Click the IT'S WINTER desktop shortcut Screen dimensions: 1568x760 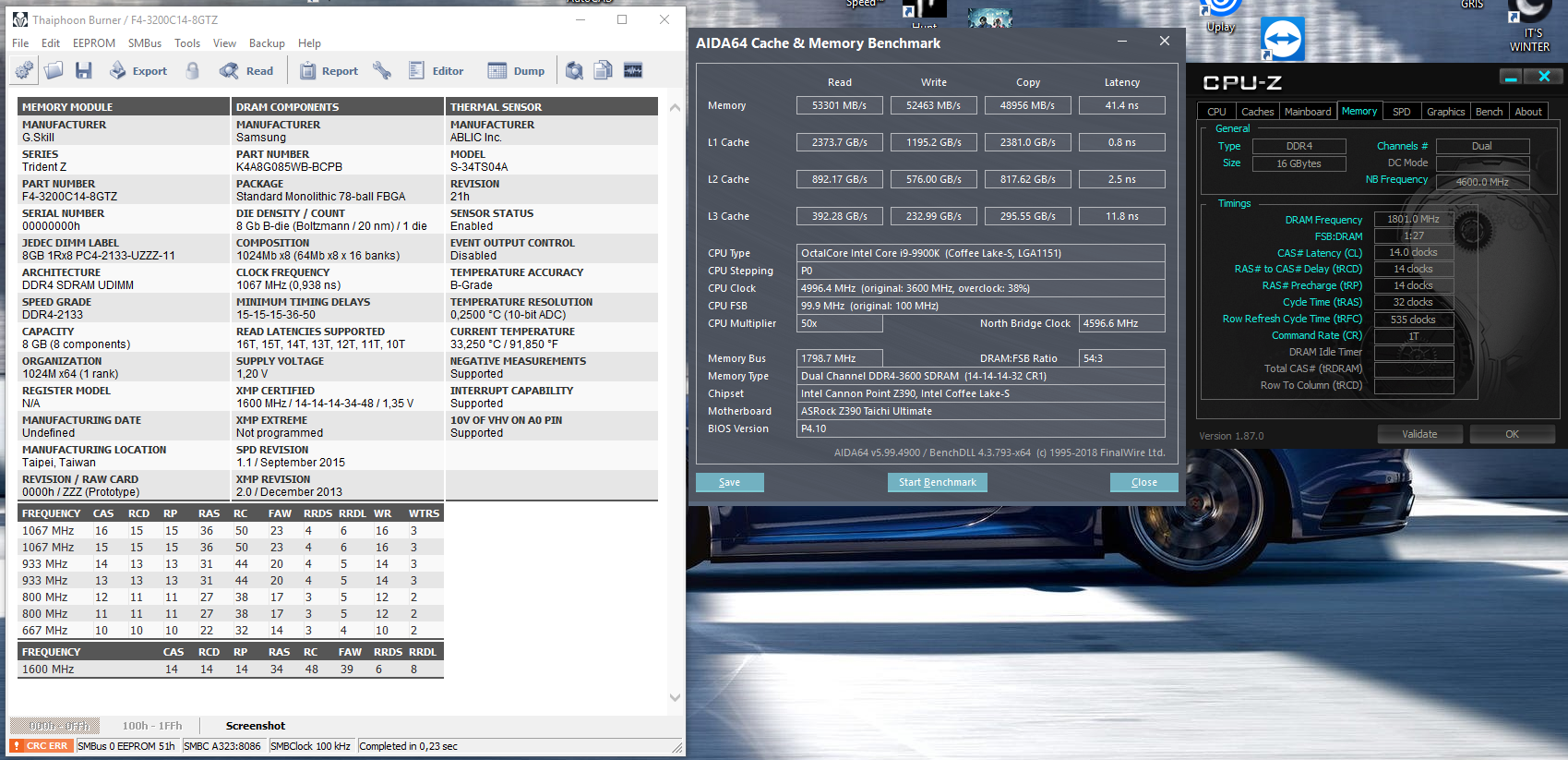tap(1530, 26)
